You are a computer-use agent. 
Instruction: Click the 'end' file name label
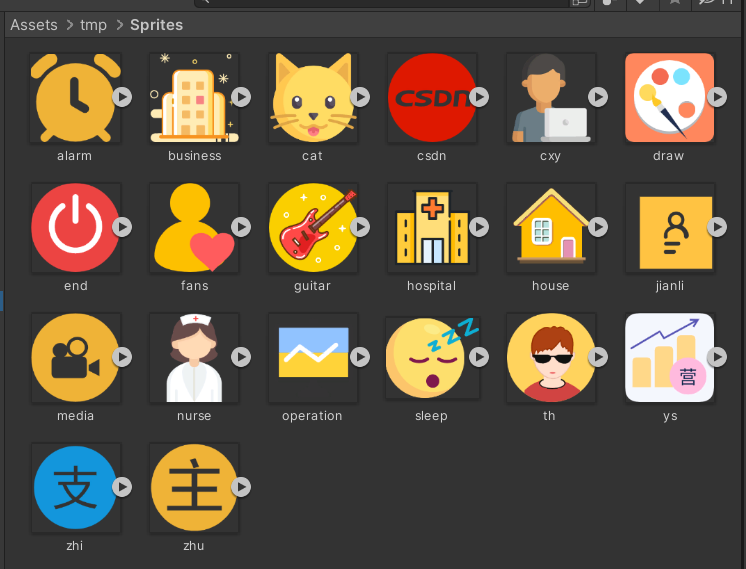click(76, 286)
